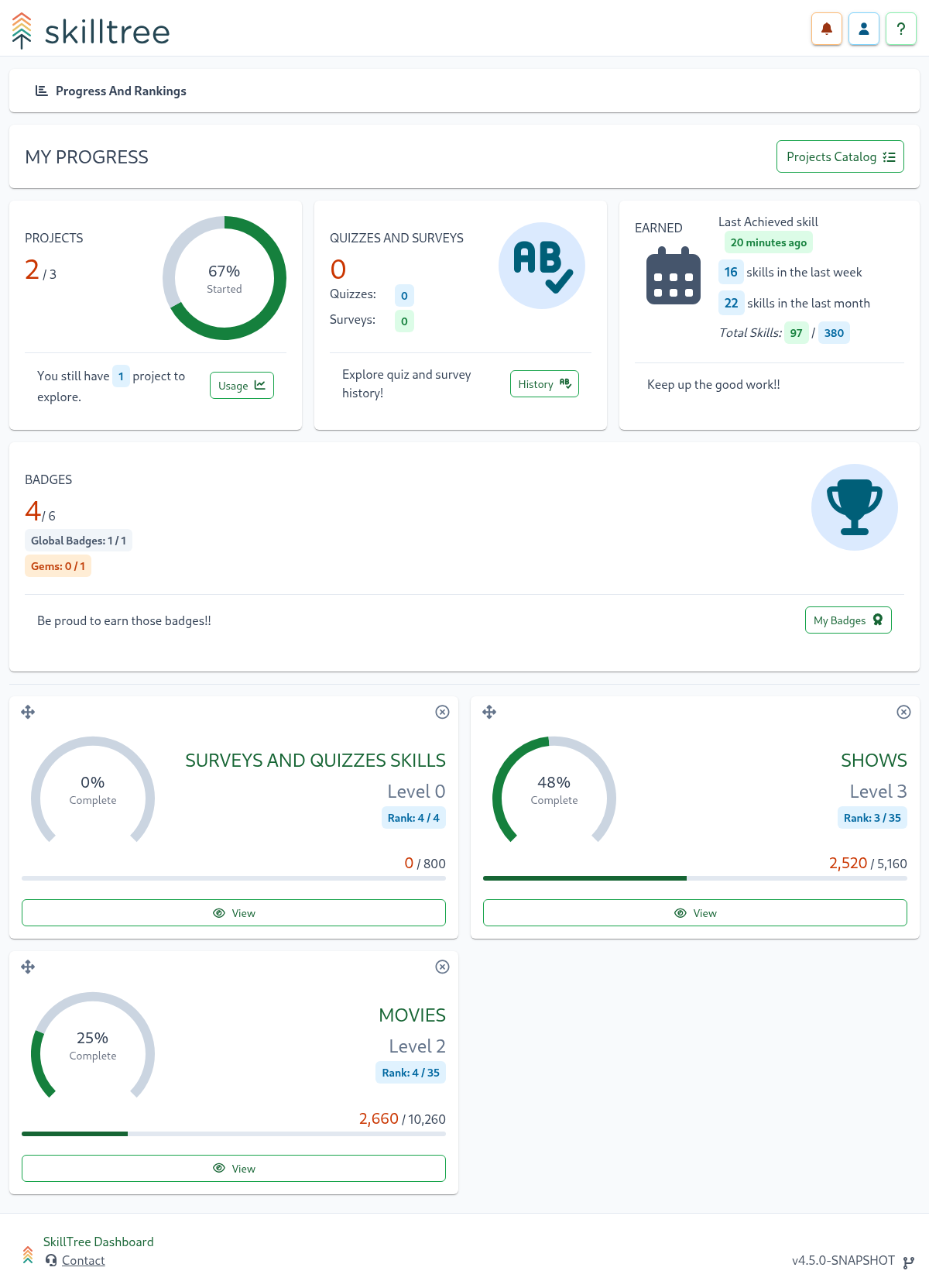Image resolution: width=929 pixels, height=1288 pixels.
Task: Open Projects Catalog
Action: click(840, 156)
